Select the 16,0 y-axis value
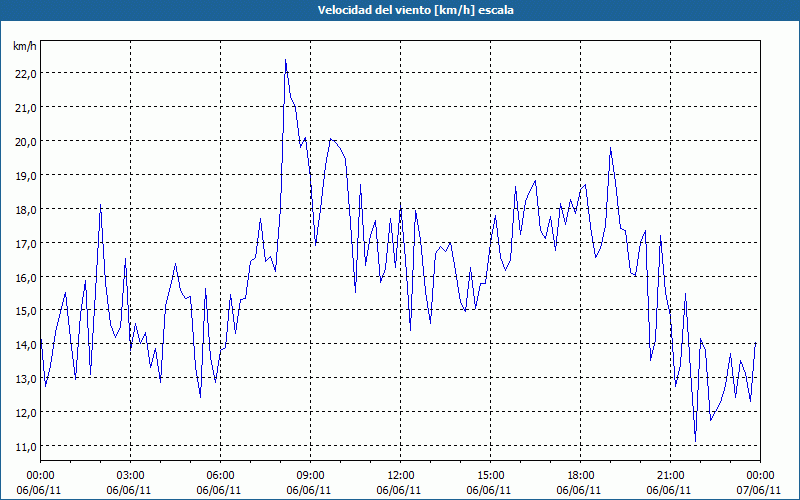 [26, 277]
